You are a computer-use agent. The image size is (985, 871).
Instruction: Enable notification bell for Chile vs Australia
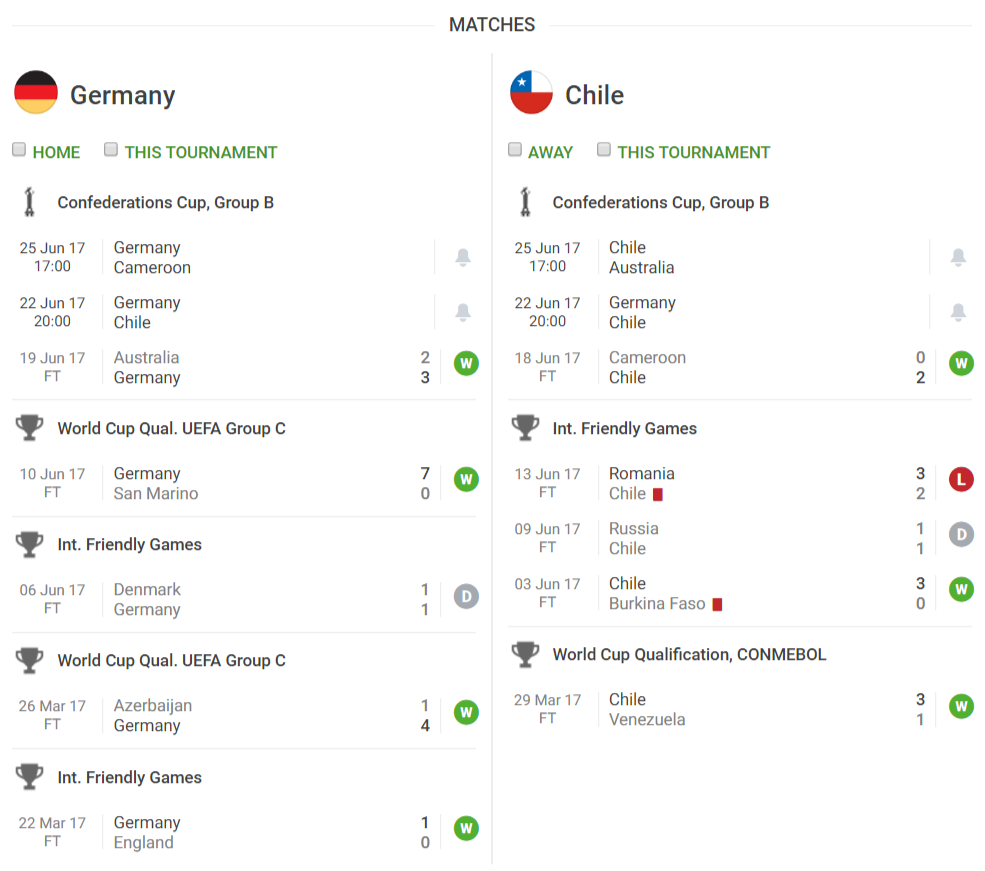click(x=958, y=257)
